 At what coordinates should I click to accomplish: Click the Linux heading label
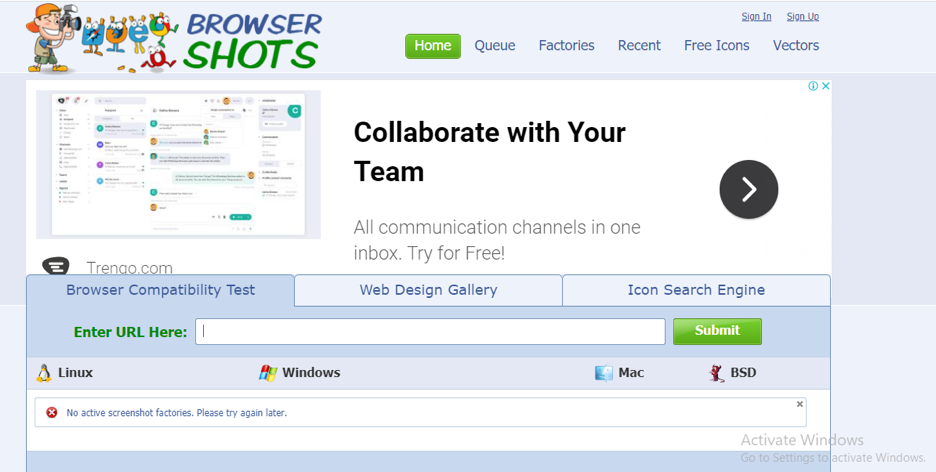[75, 373]
